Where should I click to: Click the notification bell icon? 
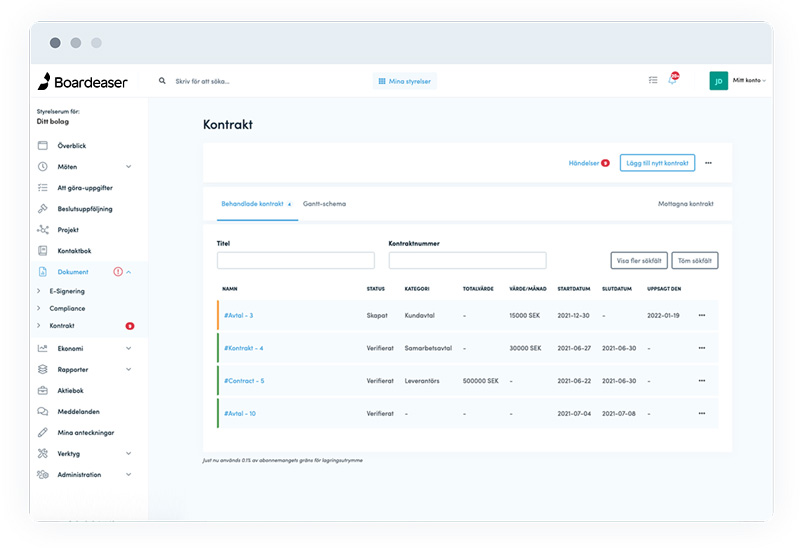pos(672,81)
